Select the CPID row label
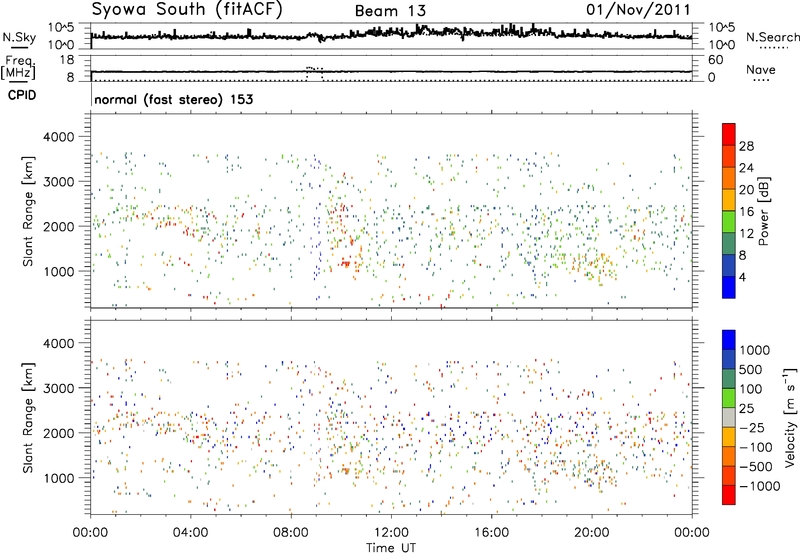 point(22,95)
